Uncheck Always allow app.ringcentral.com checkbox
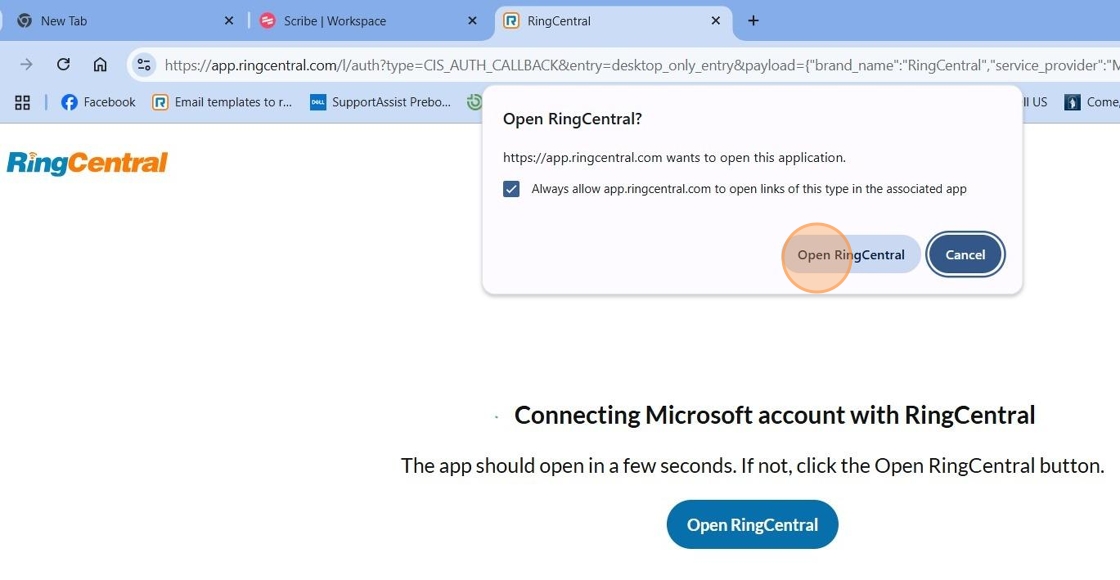The image size is (1120, 580). pos(511,189)
